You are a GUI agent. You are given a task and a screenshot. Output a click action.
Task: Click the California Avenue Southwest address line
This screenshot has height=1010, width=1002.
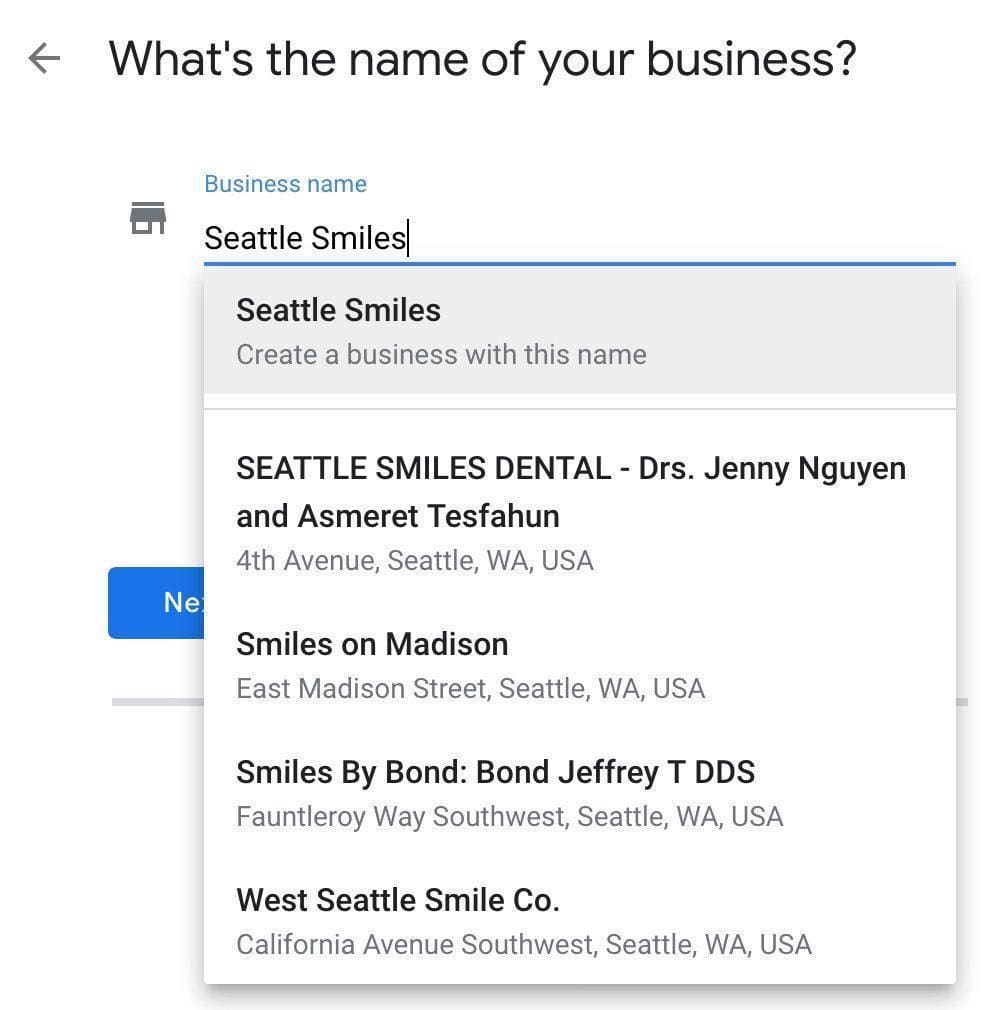[x=523, y=945]
